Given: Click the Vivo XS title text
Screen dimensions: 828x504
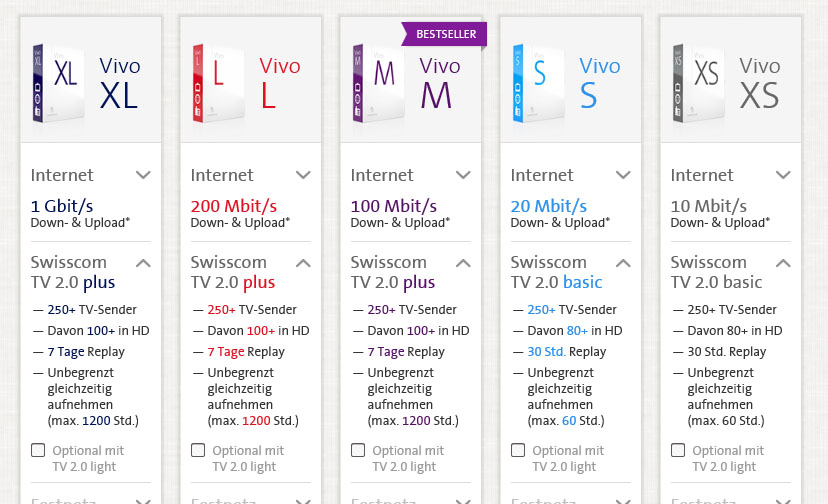Looking at the screenshot, I should click(x=759, y=83).
